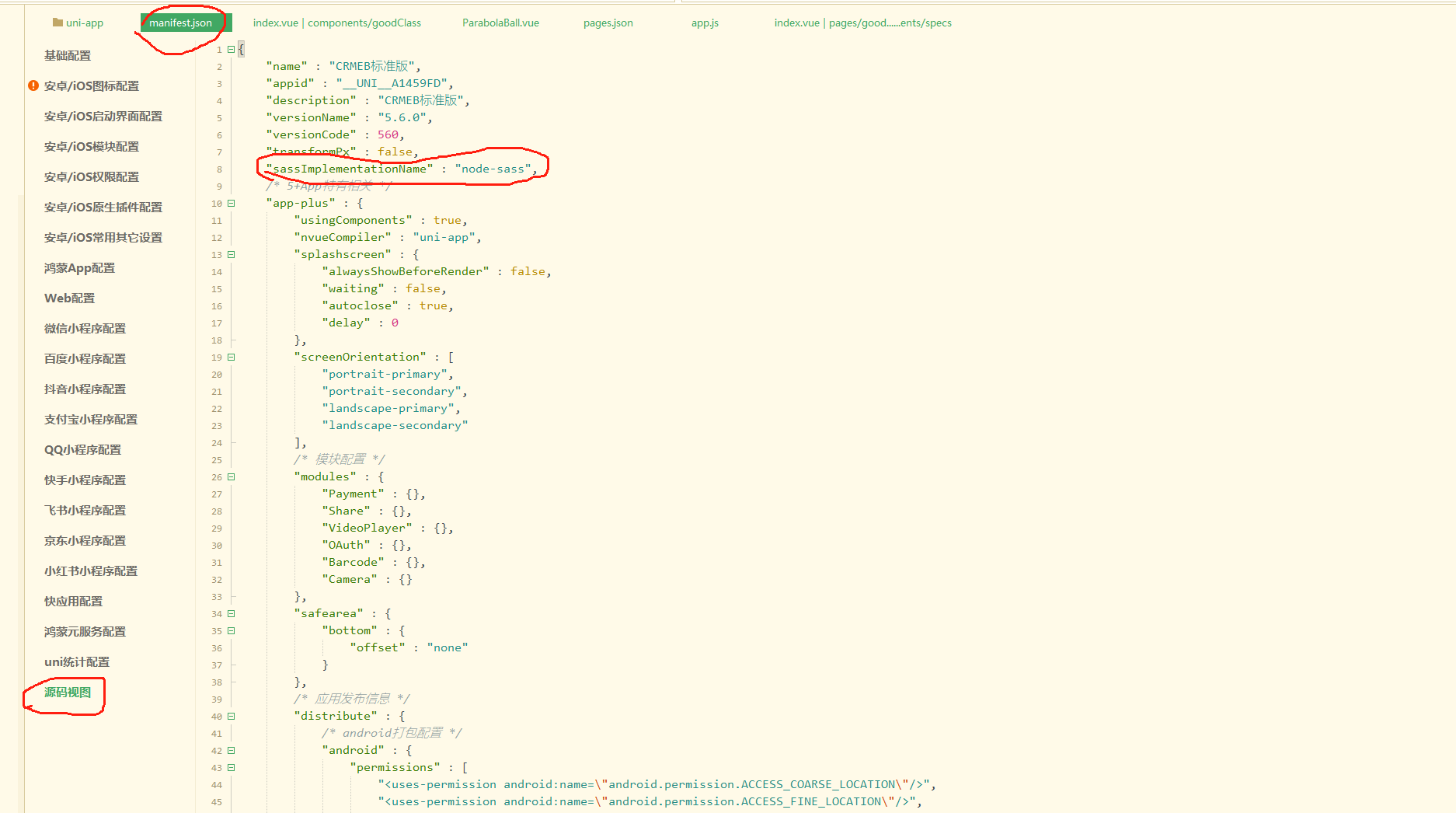The width and height of the screenshot is (1456, 813).
Task: Click the folder icon on uni-app tab
Action: [x=57, y=23]
